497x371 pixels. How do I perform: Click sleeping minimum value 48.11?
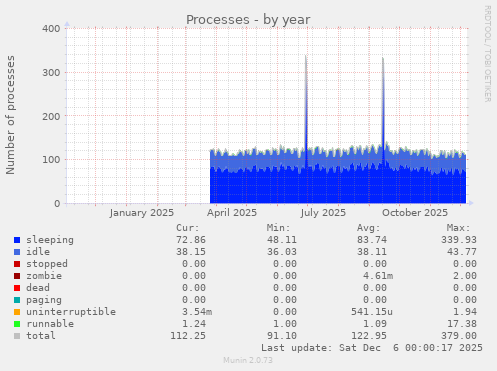click(x=282, y=240)
